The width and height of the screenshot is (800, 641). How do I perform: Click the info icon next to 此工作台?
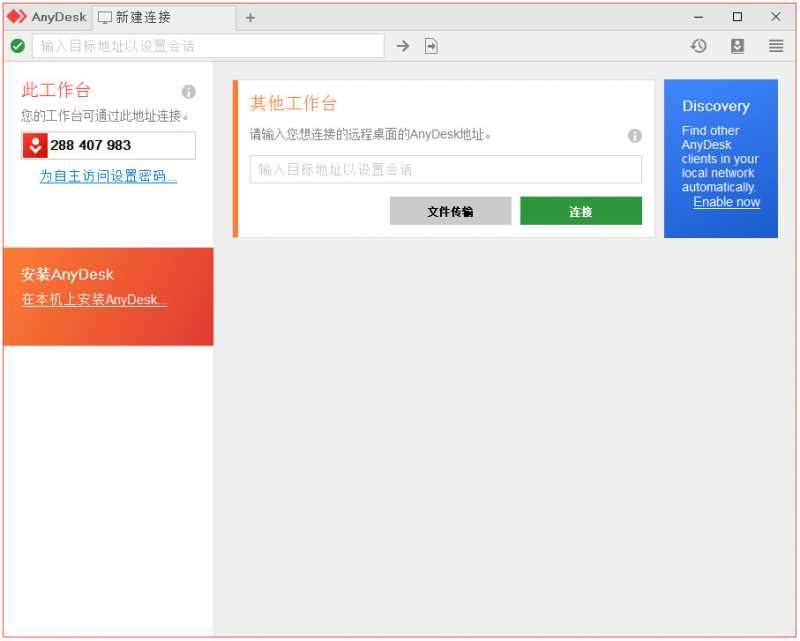pos(189,90)
